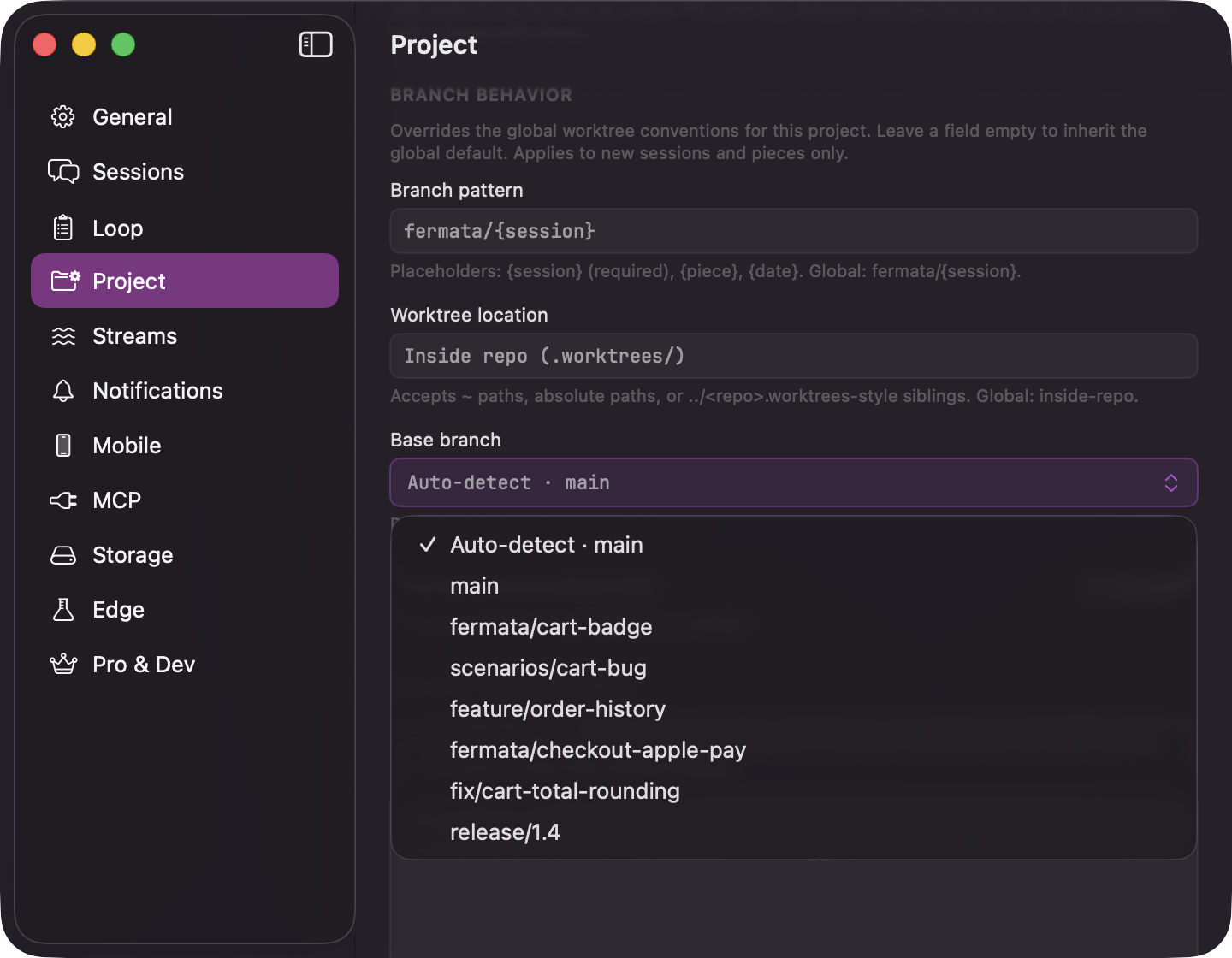The width and height of the screenshot is (1232, 958).
Task: Pick fermata/cart-badge branch
Action: click(794, 627)
